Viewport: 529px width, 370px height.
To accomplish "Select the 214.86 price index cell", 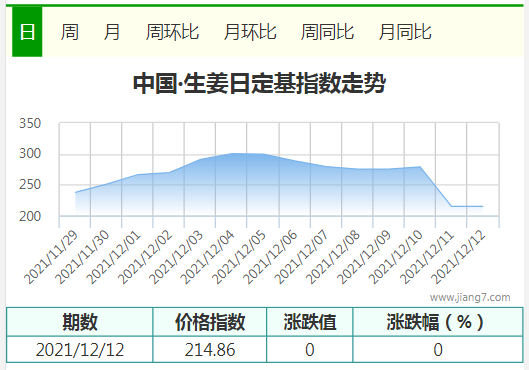I will (210, 349).
